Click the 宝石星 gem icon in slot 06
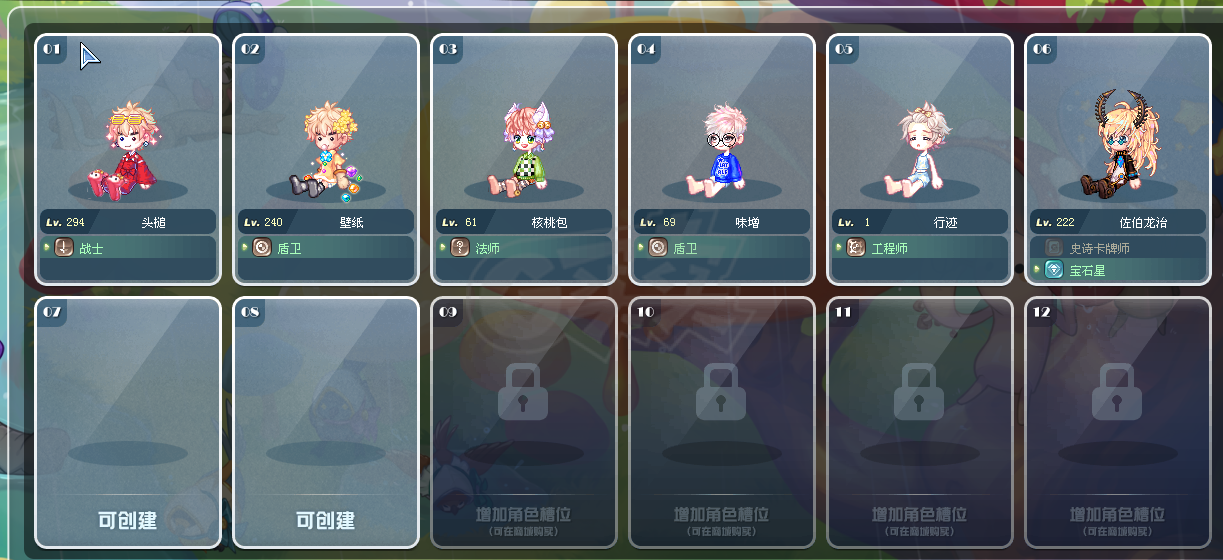This screenshot has width=1223, height=560. click(1054, 269)
